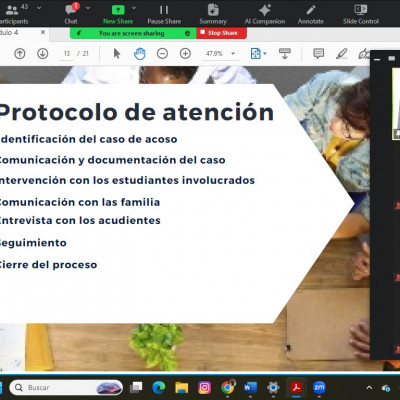Expand the Participants options arrow
Viewport: 400px width, 400px height.
pos(39,7)
